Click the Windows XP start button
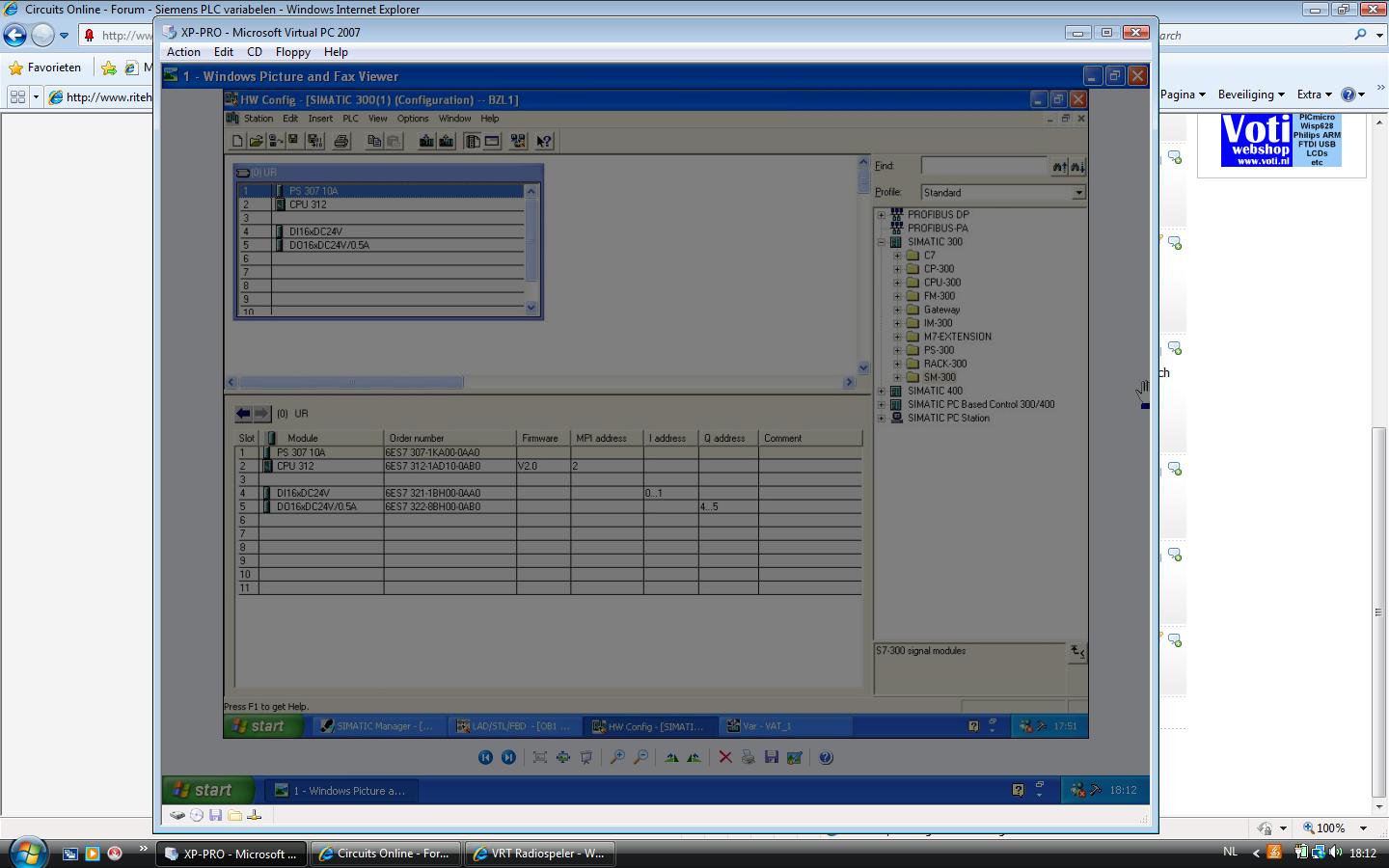The width and height of the screenshot is (1389, 868). click(207, 790)
